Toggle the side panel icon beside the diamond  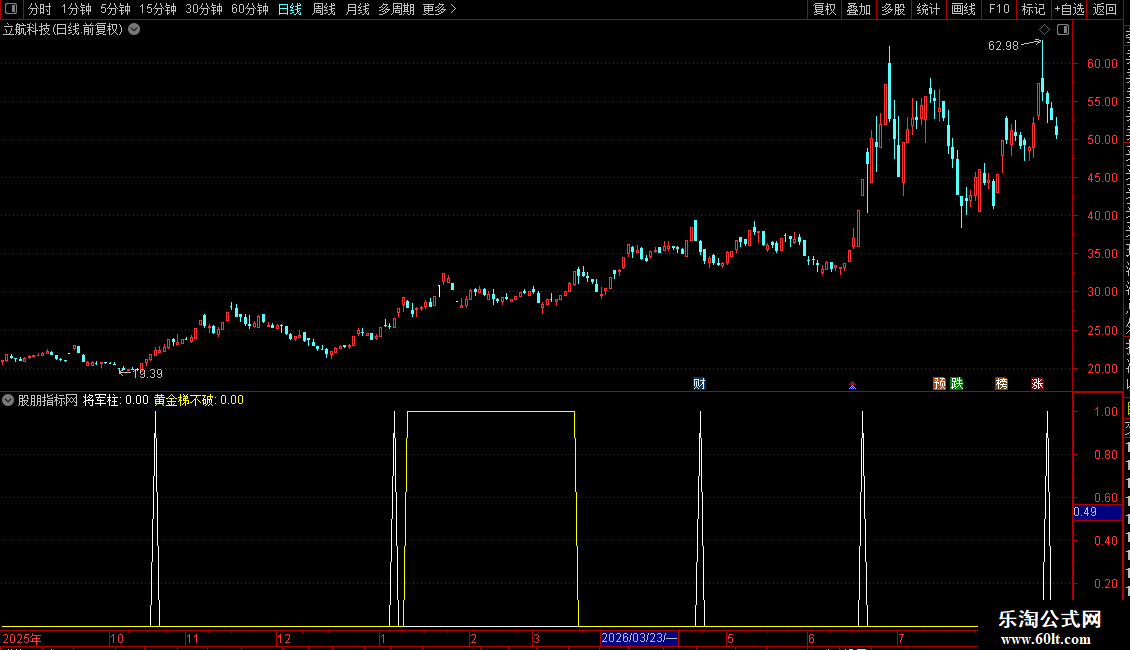[x=1063, y=30]
